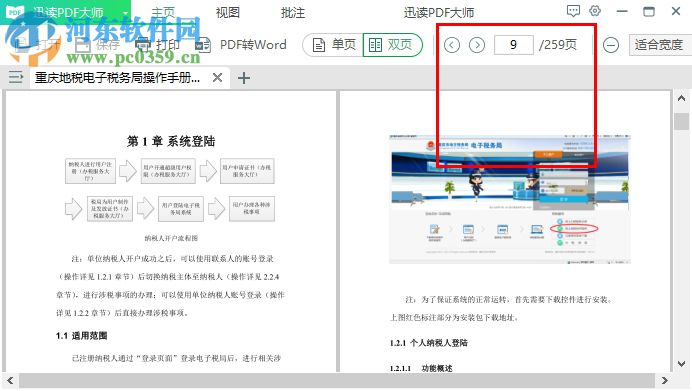Click the 1.1 适用范围 heading
Image resolution: width=692 pixels, height=391 pixels.
(x=82, y=336)
